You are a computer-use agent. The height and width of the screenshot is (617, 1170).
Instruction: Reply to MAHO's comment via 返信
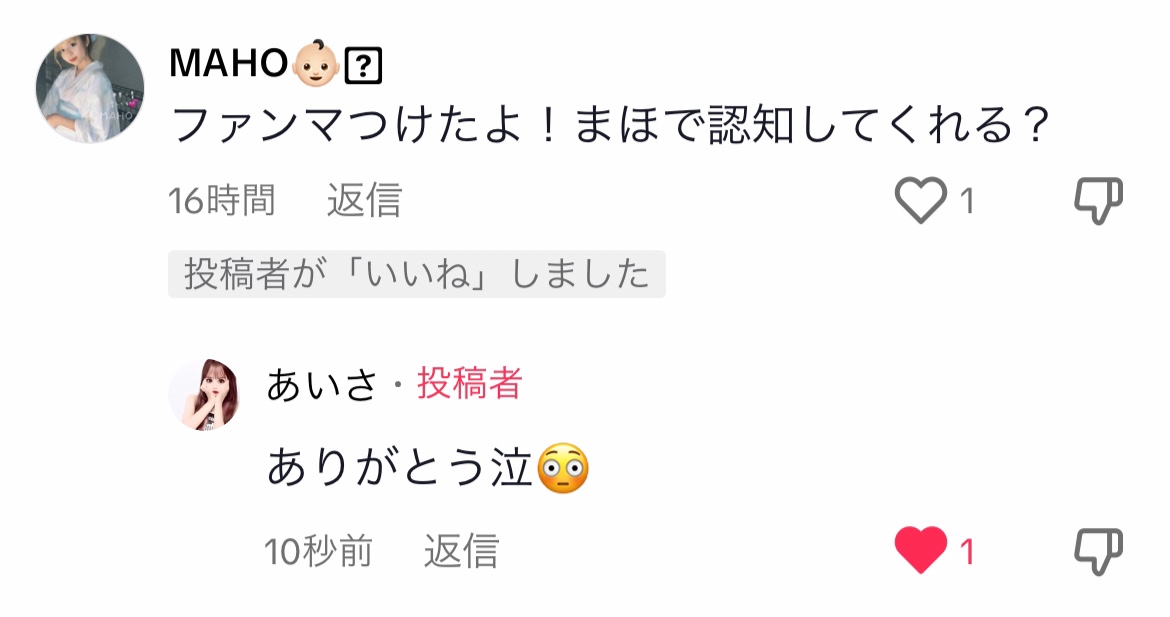tap(364, 201)
